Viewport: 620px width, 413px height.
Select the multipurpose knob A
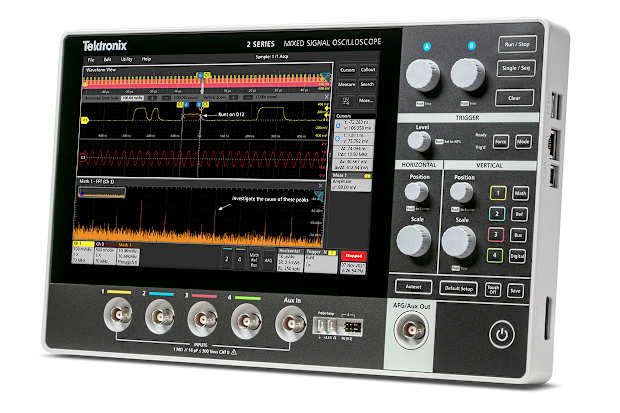click(423, 75)
